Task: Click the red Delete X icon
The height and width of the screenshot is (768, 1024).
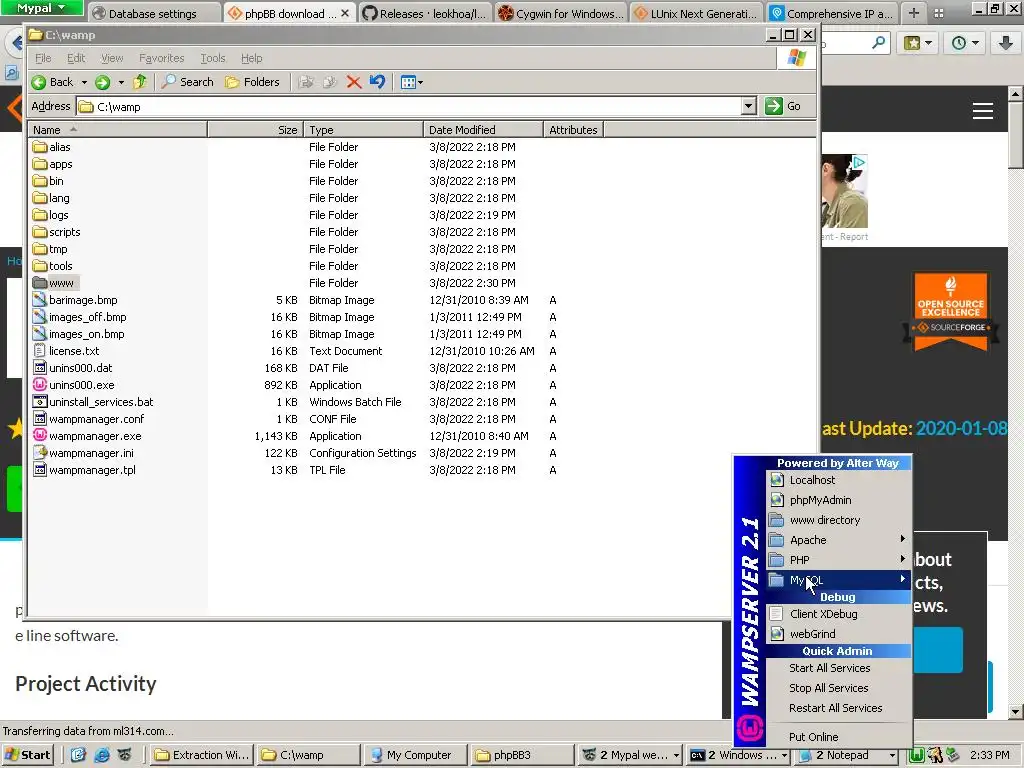Action: point(353,82)
